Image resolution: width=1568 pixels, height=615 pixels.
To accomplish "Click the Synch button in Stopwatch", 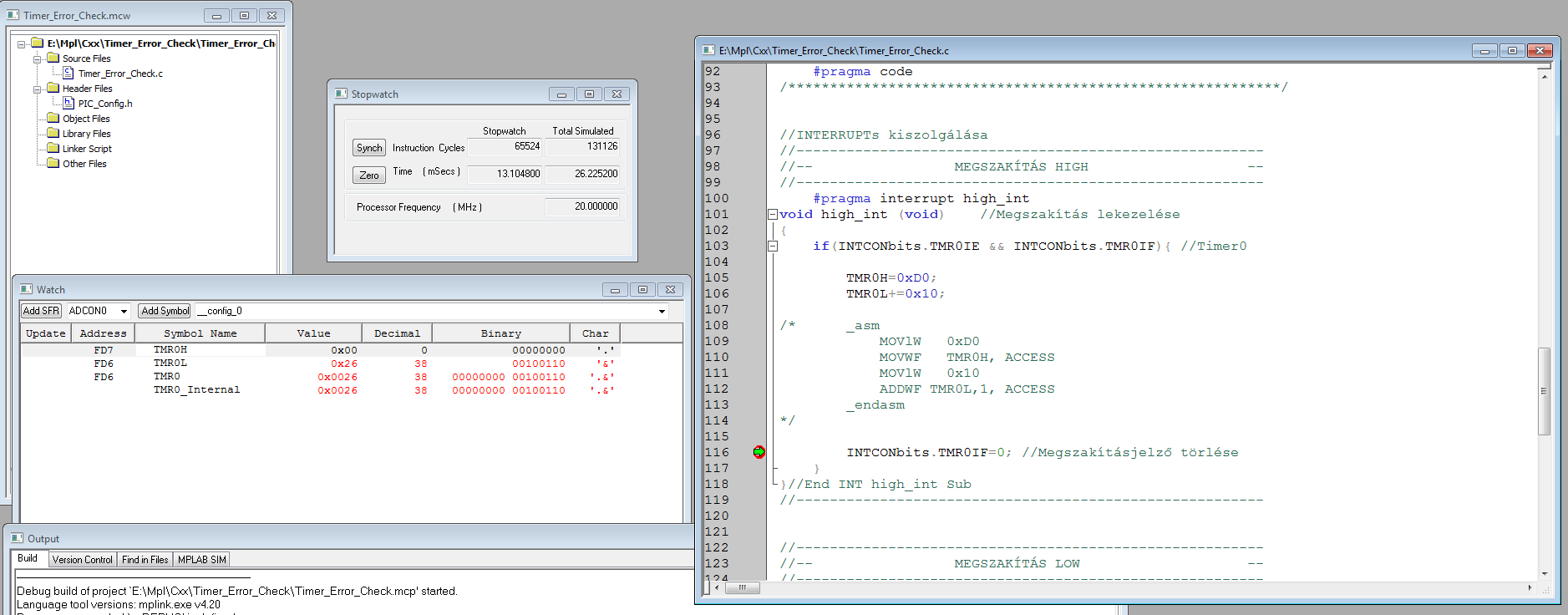I will (369, 148).
